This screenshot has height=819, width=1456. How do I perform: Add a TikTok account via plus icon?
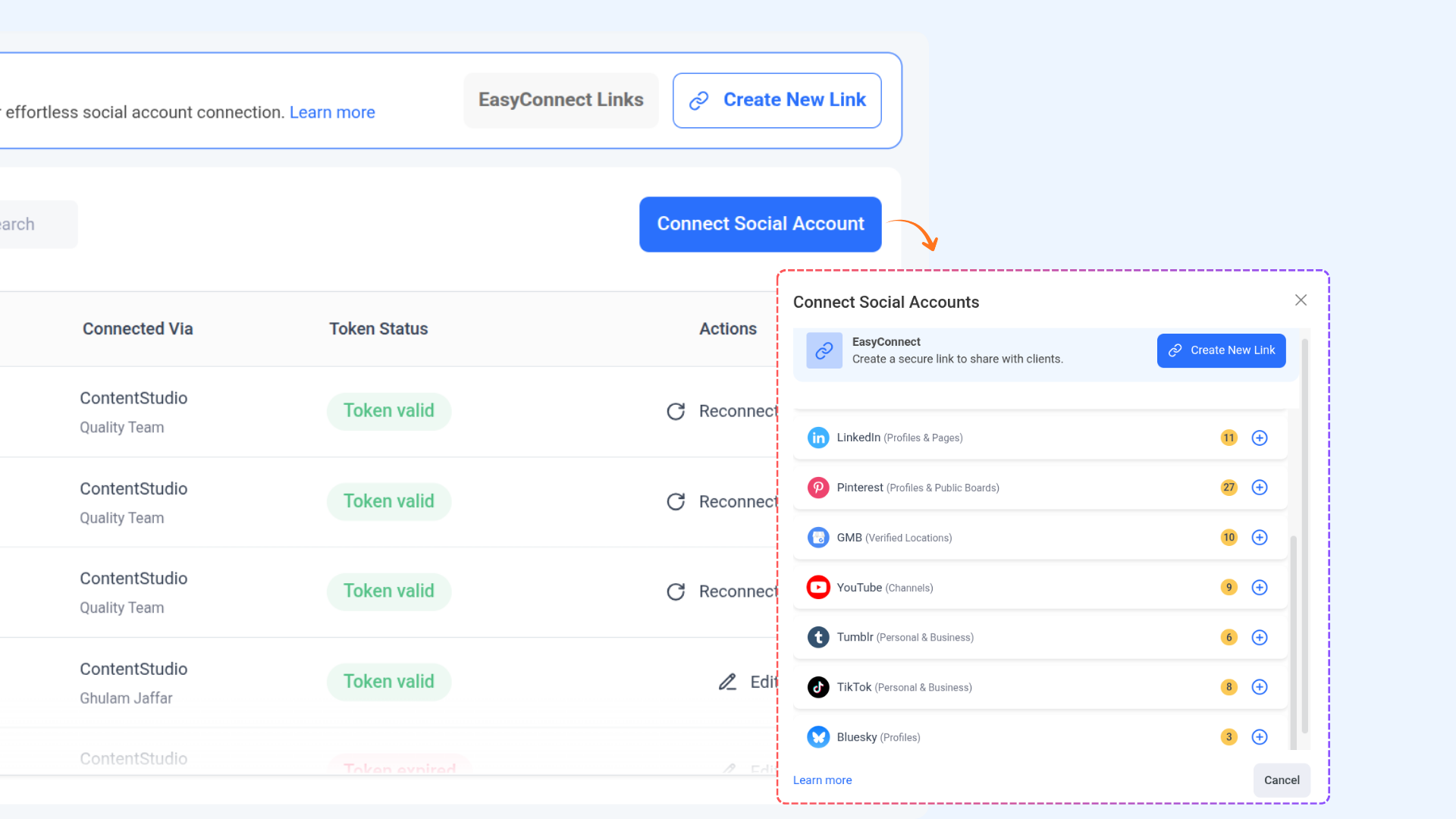tap(1260, 687)
